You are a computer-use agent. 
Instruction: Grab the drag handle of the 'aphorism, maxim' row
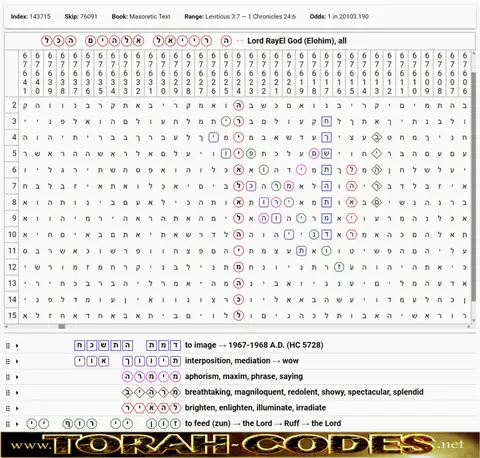click(8, 377)
